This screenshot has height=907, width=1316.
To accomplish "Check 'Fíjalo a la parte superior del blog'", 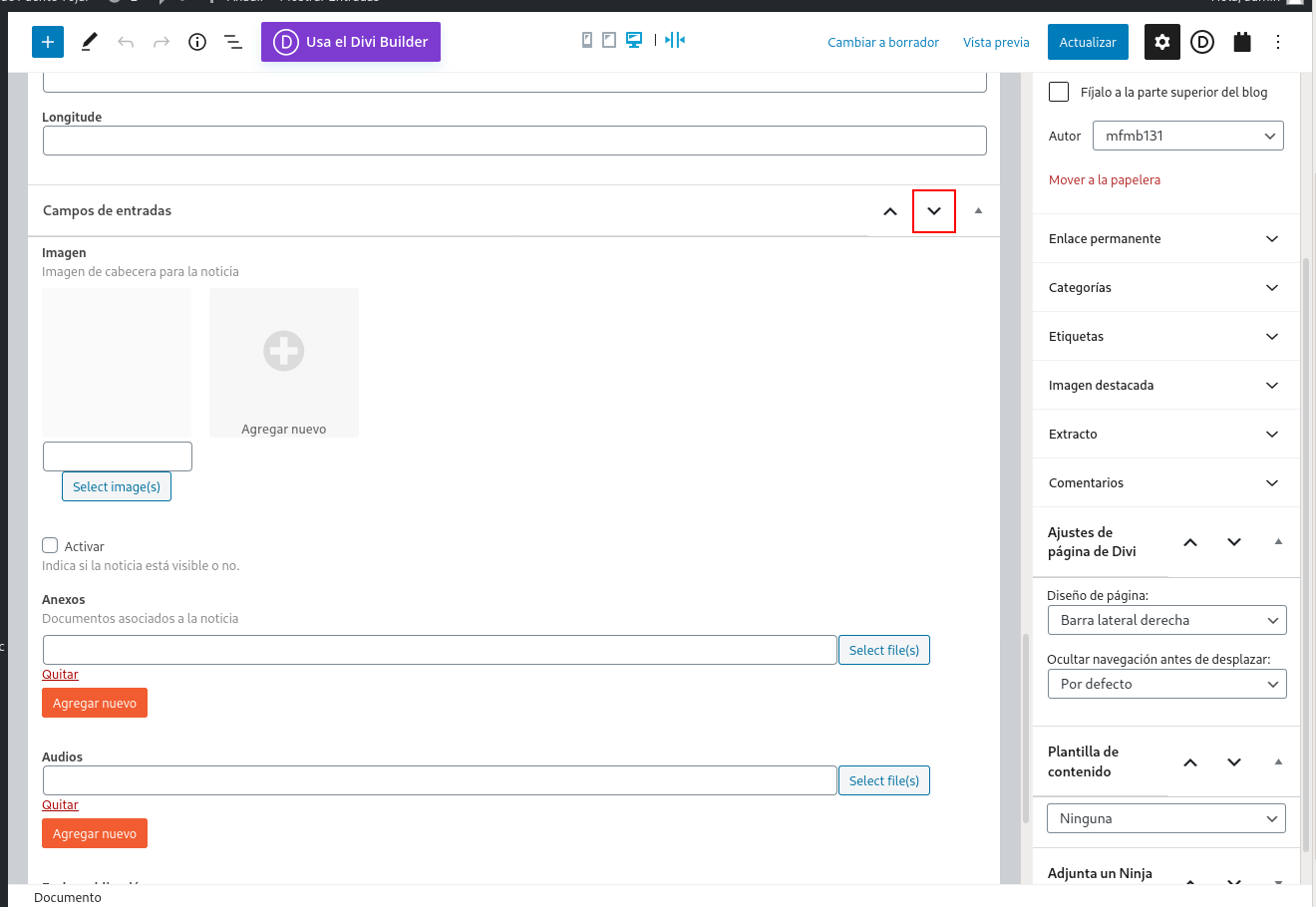I will coord(1059,92).
